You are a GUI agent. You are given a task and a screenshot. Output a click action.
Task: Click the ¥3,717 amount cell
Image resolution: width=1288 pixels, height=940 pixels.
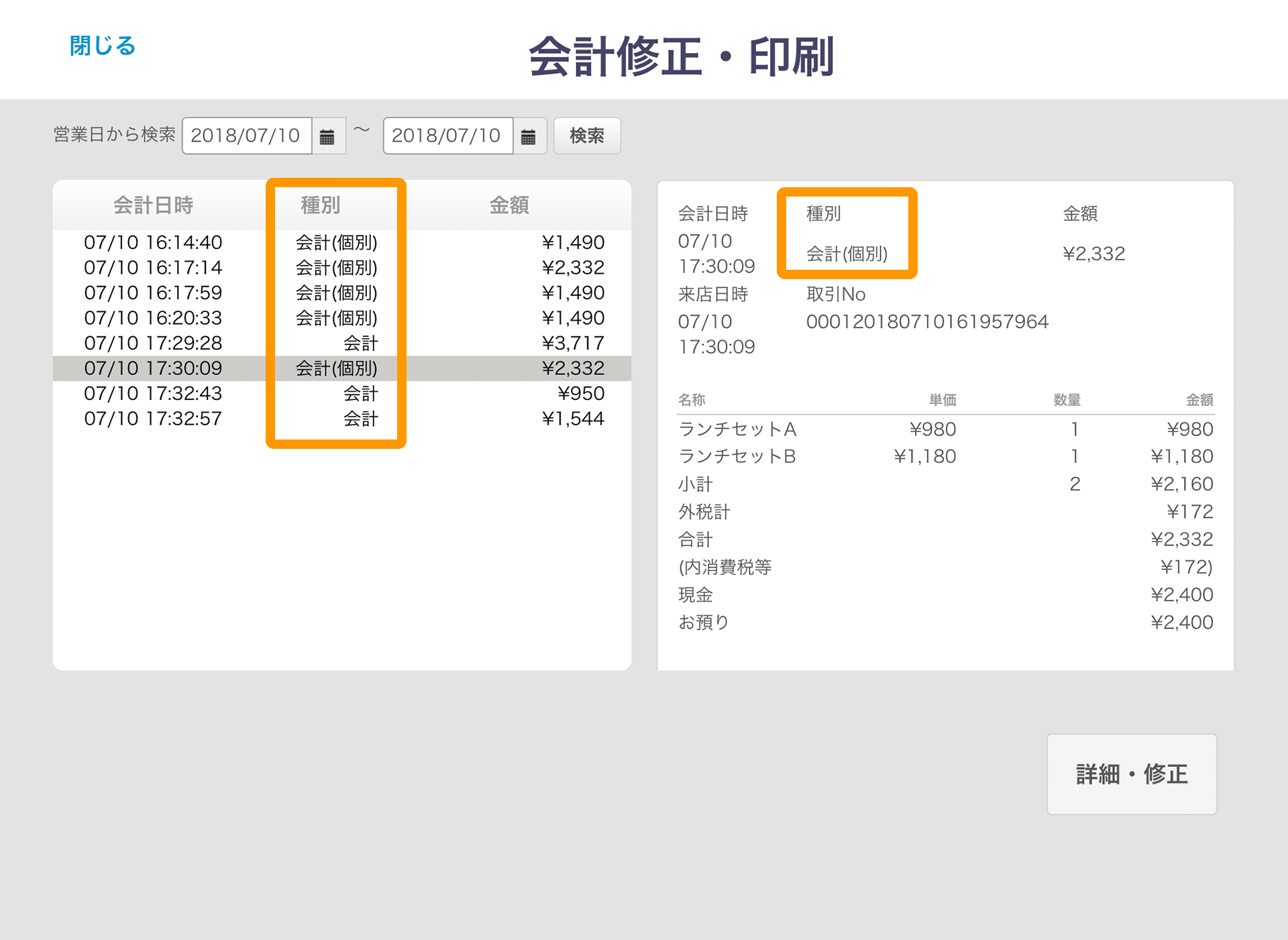[x=573, y=343]
